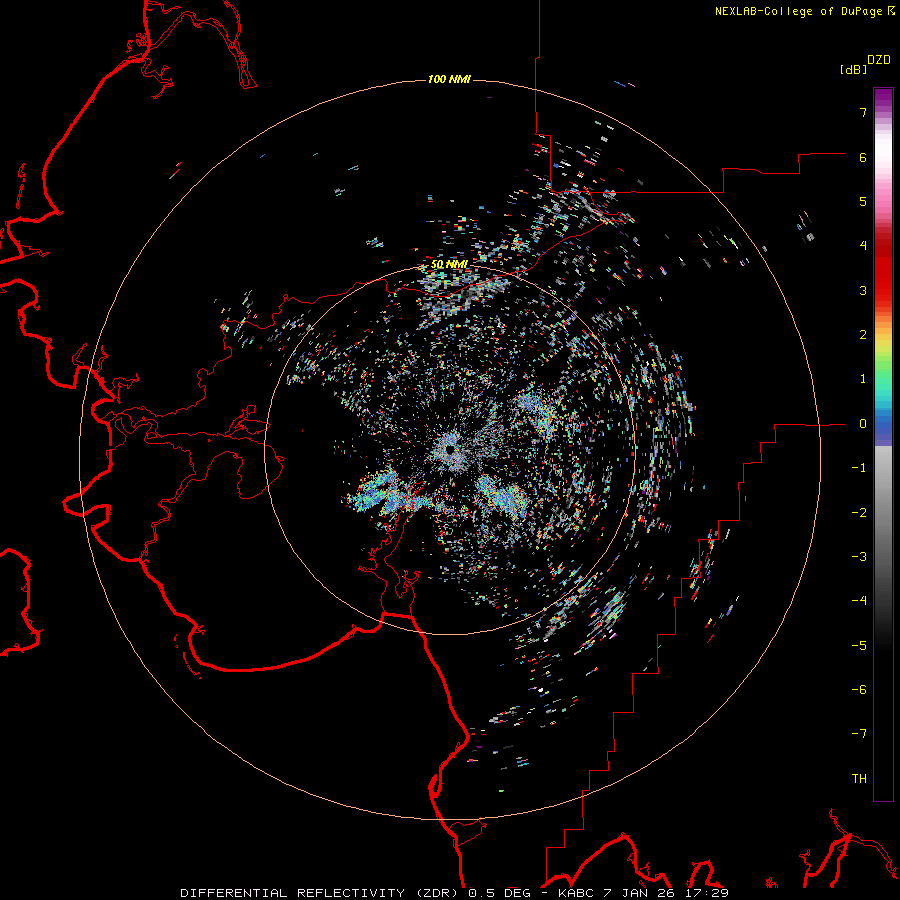
Task: Click the -6 dB scale value
Action: click(859, 690)
